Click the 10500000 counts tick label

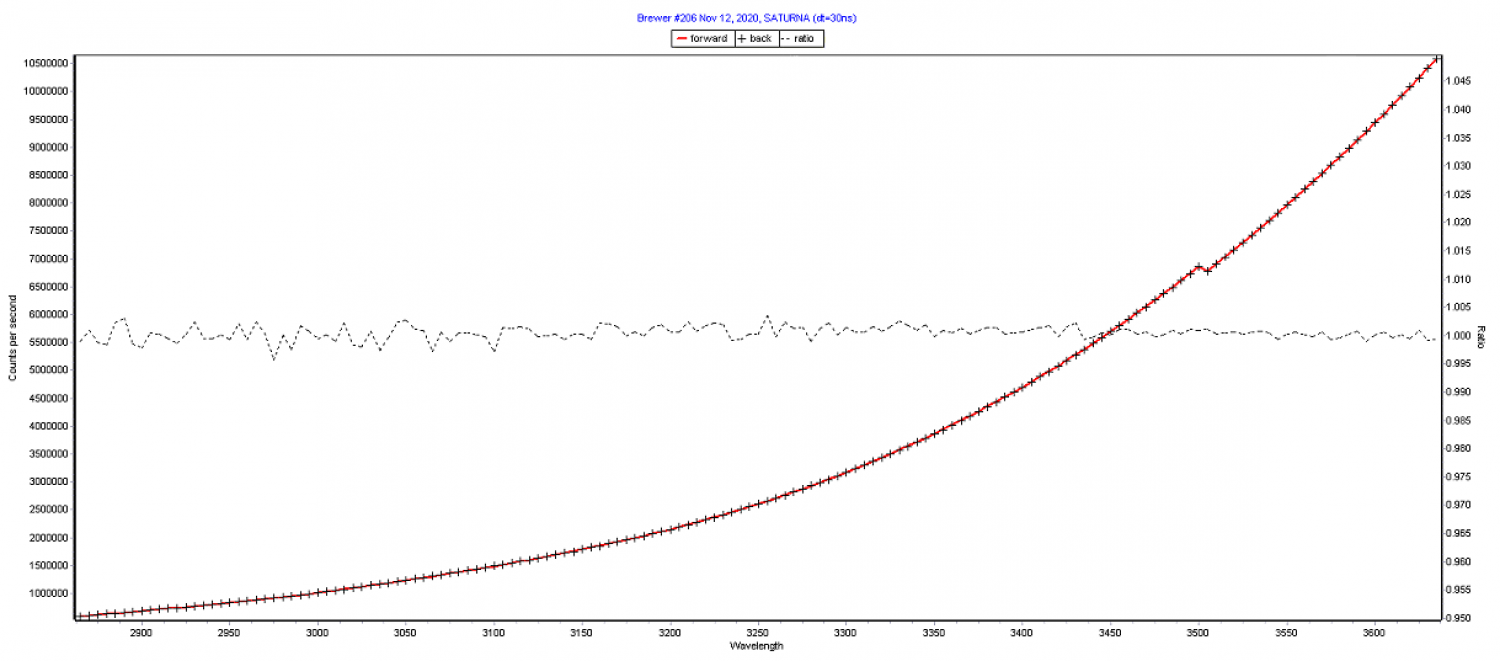point(43,63)
